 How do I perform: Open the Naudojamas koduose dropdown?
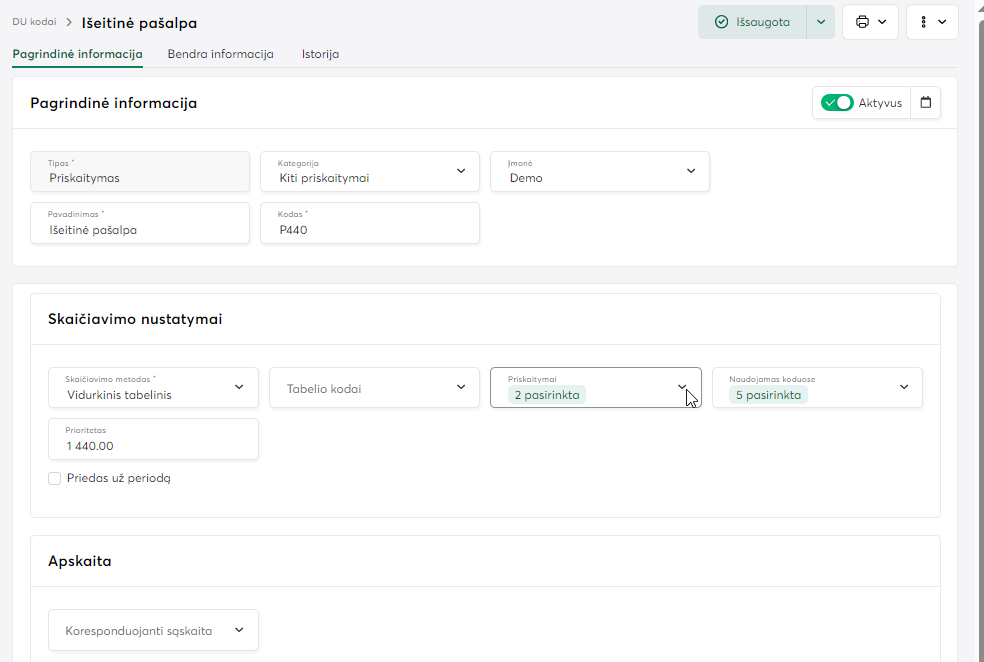[816, 388]
